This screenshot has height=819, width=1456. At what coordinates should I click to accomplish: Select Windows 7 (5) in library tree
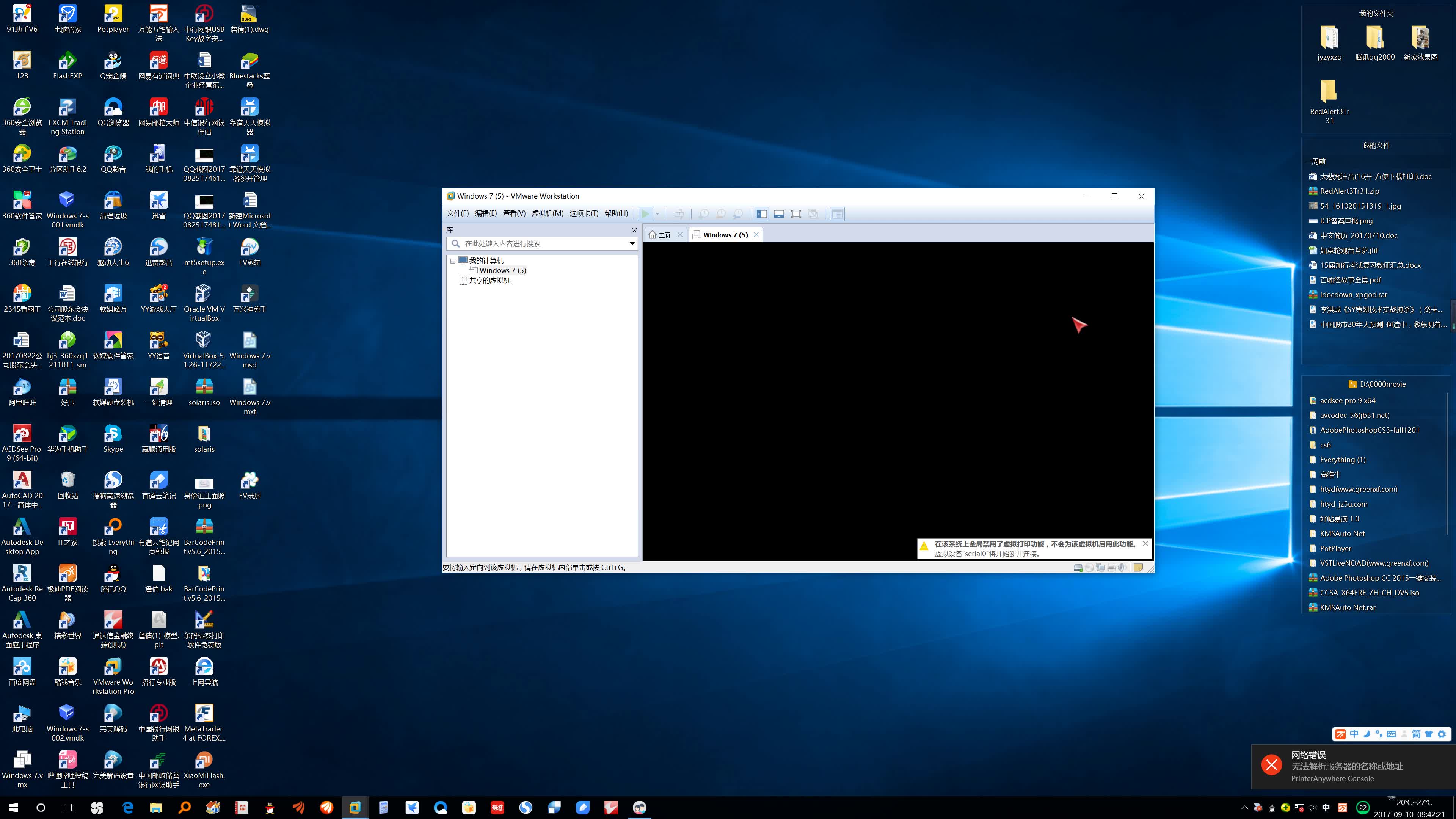point(502,270)
